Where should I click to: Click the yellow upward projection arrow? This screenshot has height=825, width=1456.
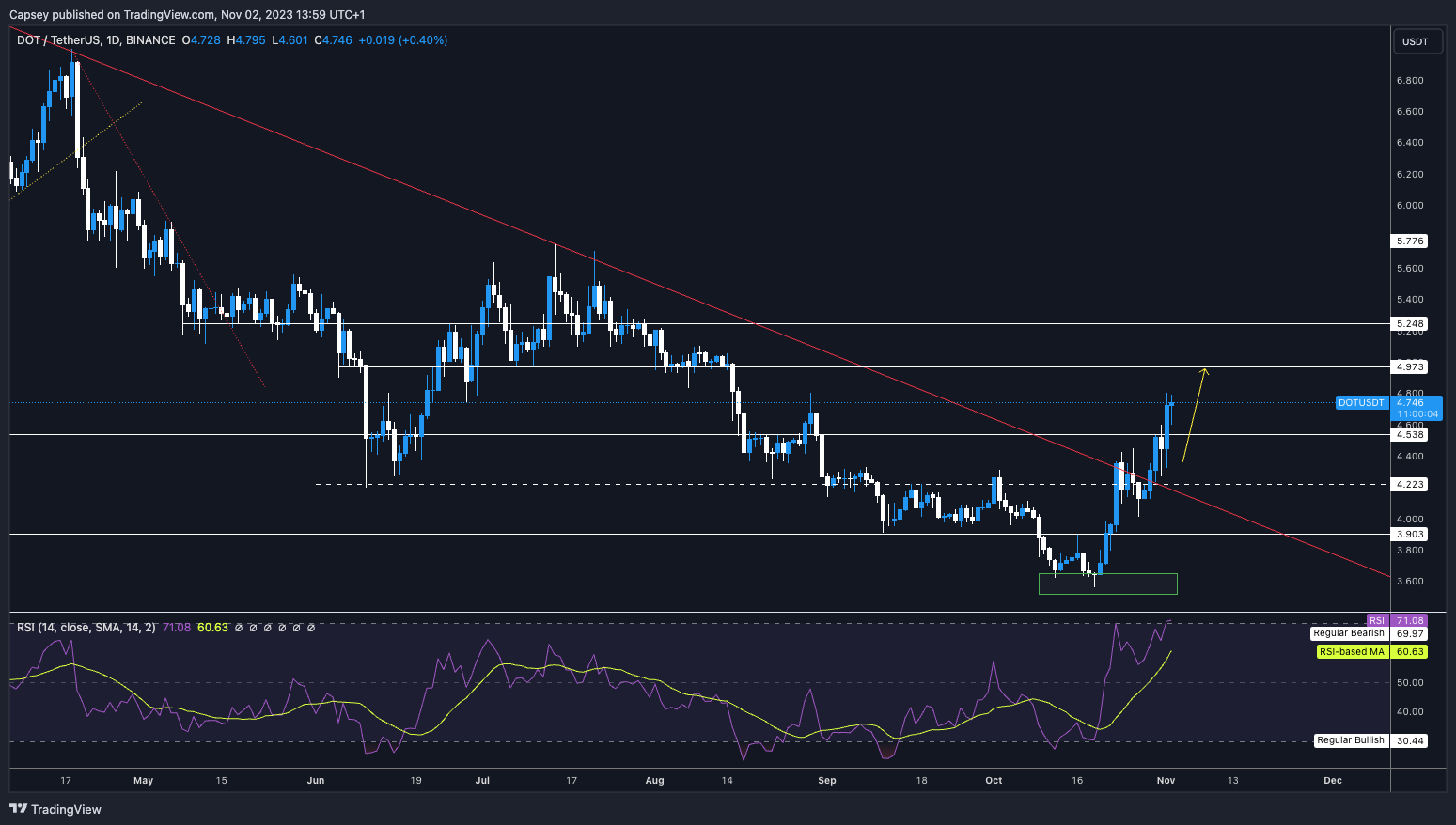pyautogui.click(x=1195, y=414)
